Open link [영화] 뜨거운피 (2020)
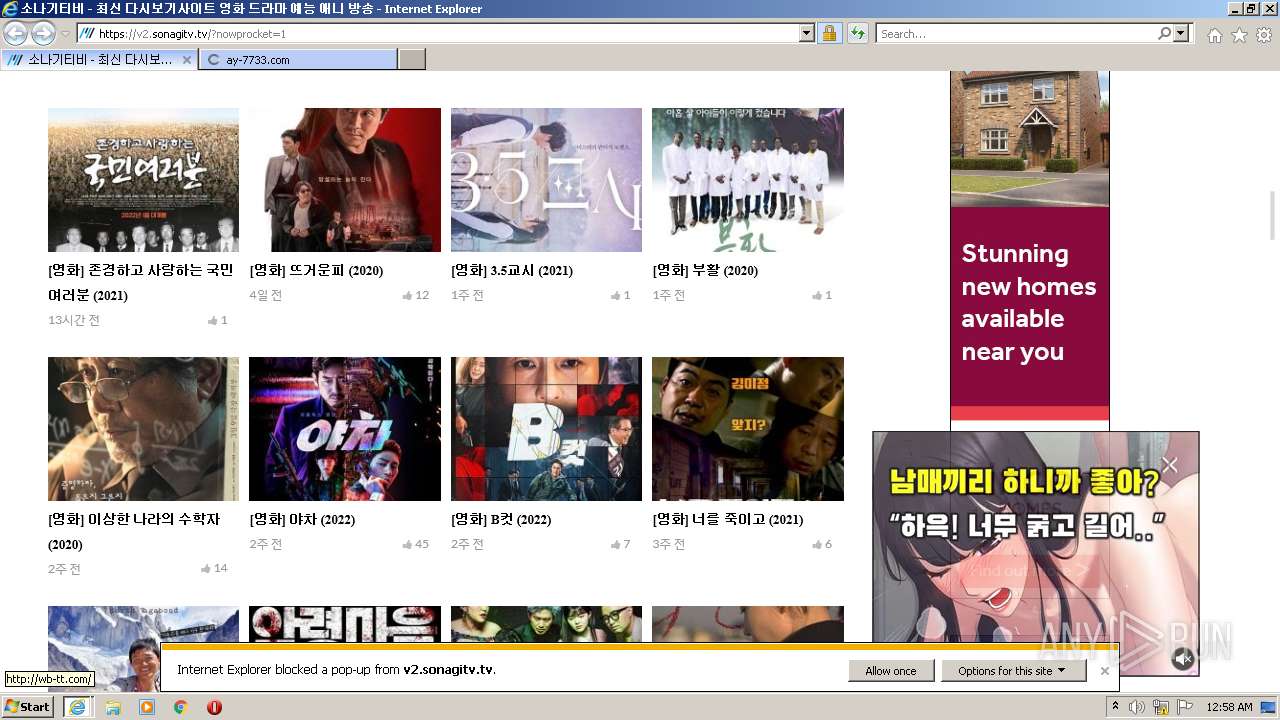This screenshot has width=1280, height=720. coord(316,270)
